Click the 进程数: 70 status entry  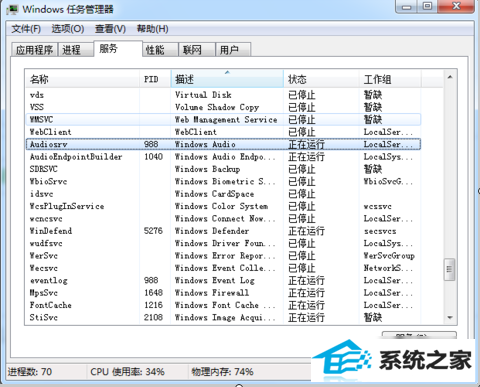tap(30, 372)
